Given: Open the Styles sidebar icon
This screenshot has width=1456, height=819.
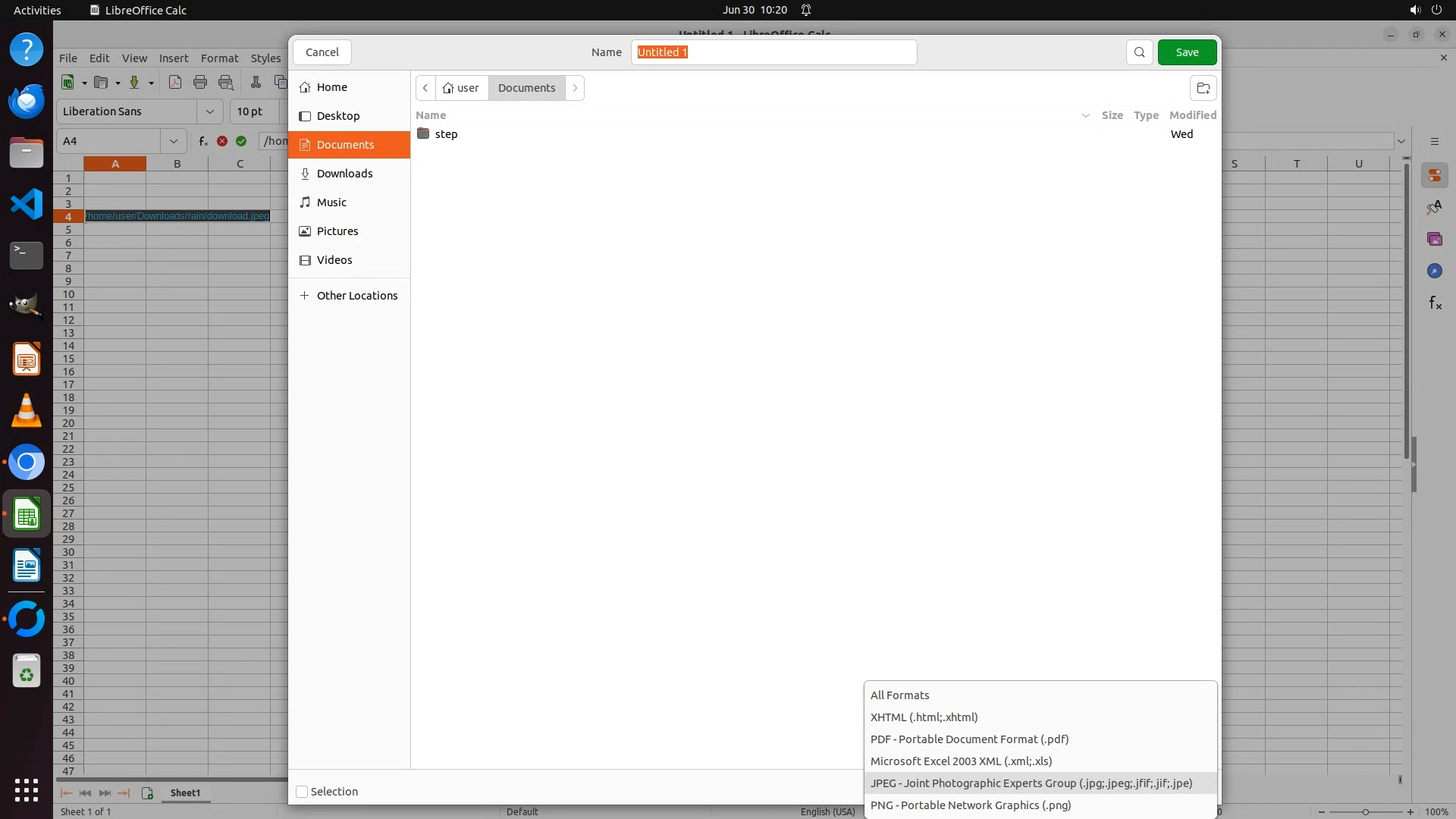Looking at the screenshot, I should [1434, 208].
